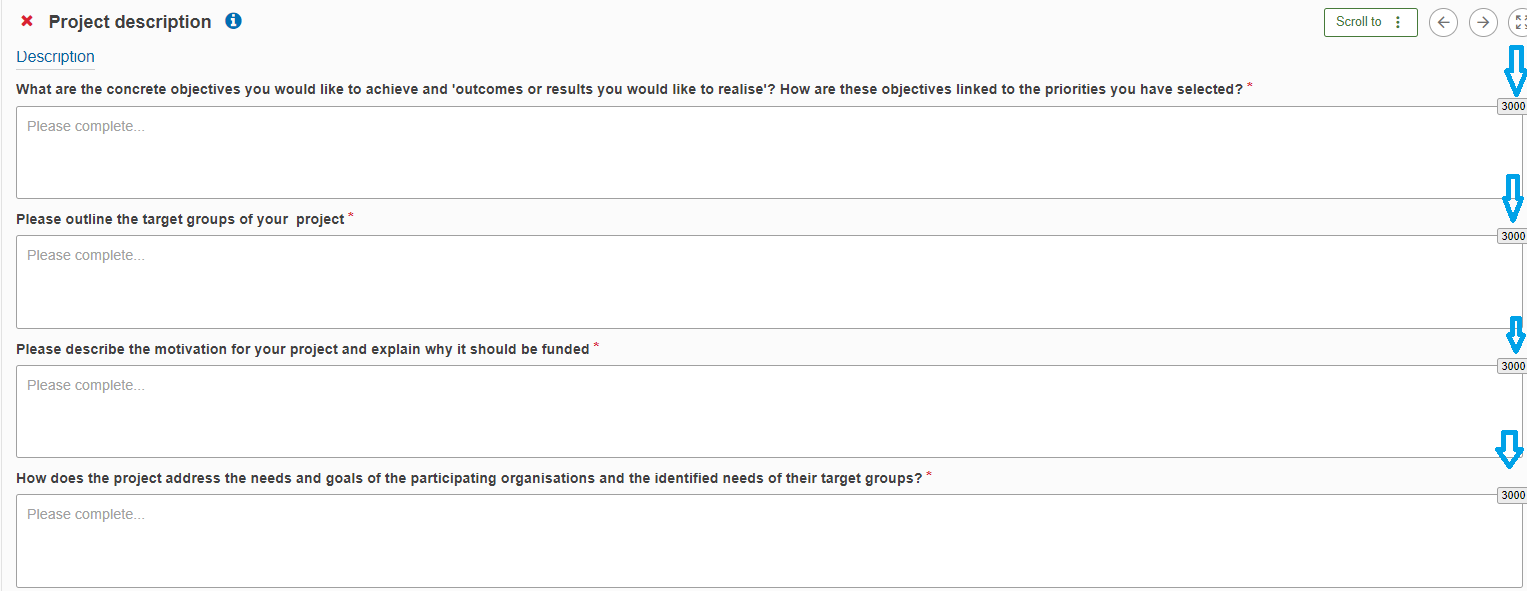Click blue arrow above needs and goals counter
Screen dimensions: 1527x591
(x=1509, y=450)
